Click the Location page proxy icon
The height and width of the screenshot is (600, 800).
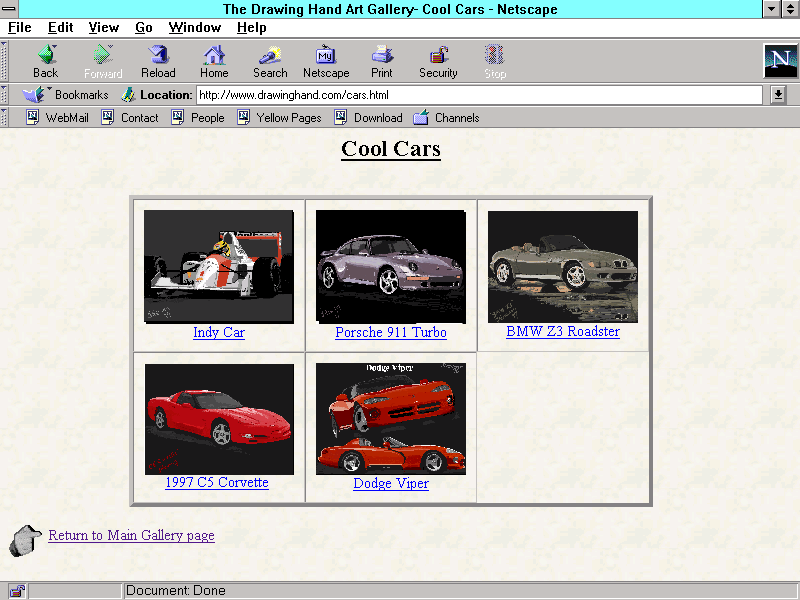pos(128,95)
